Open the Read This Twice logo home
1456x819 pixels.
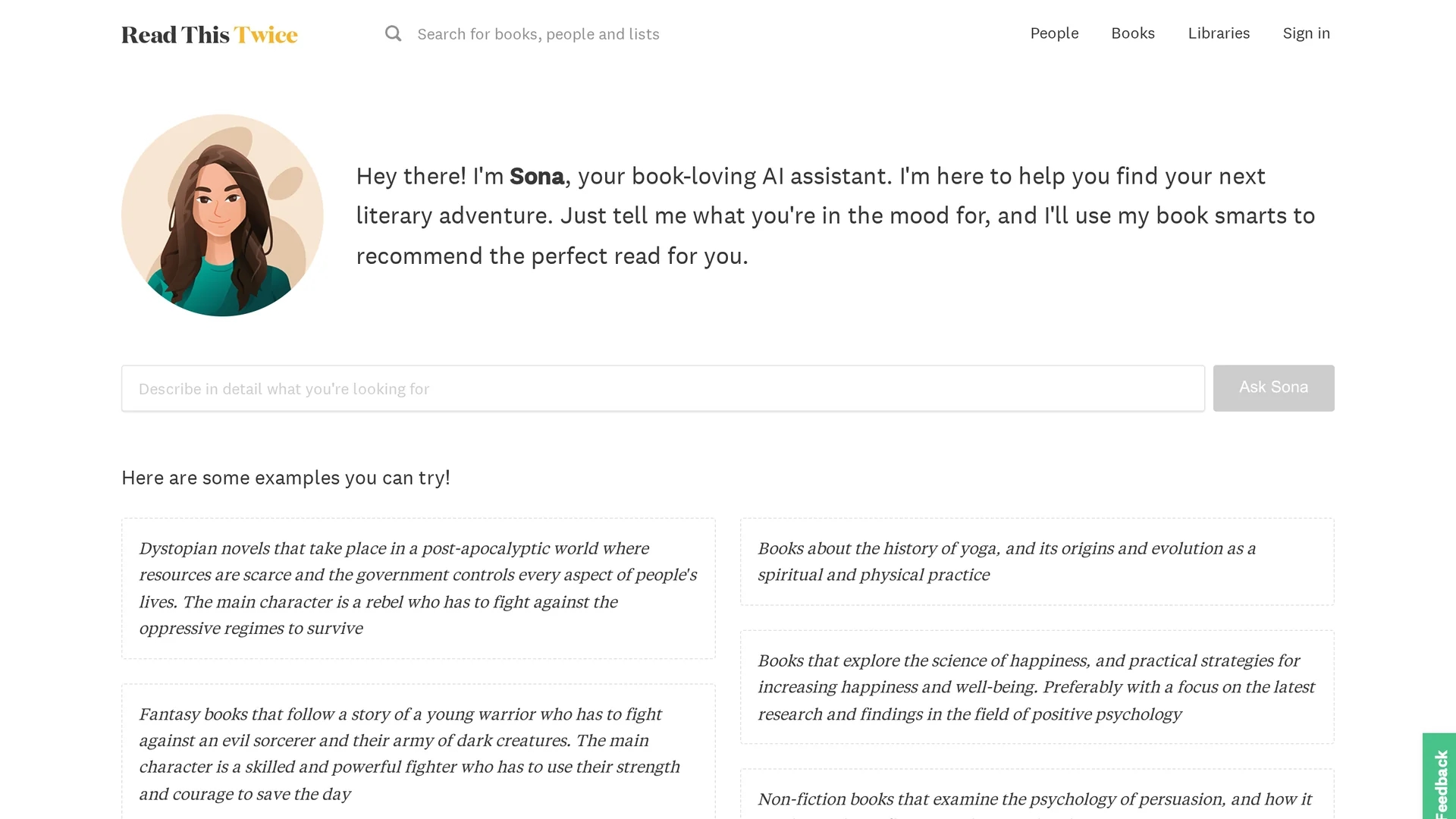209,35
